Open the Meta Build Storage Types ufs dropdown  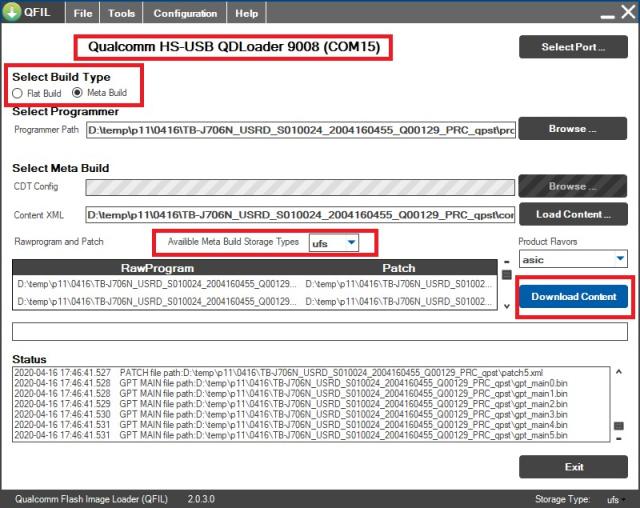coord(334,243)
